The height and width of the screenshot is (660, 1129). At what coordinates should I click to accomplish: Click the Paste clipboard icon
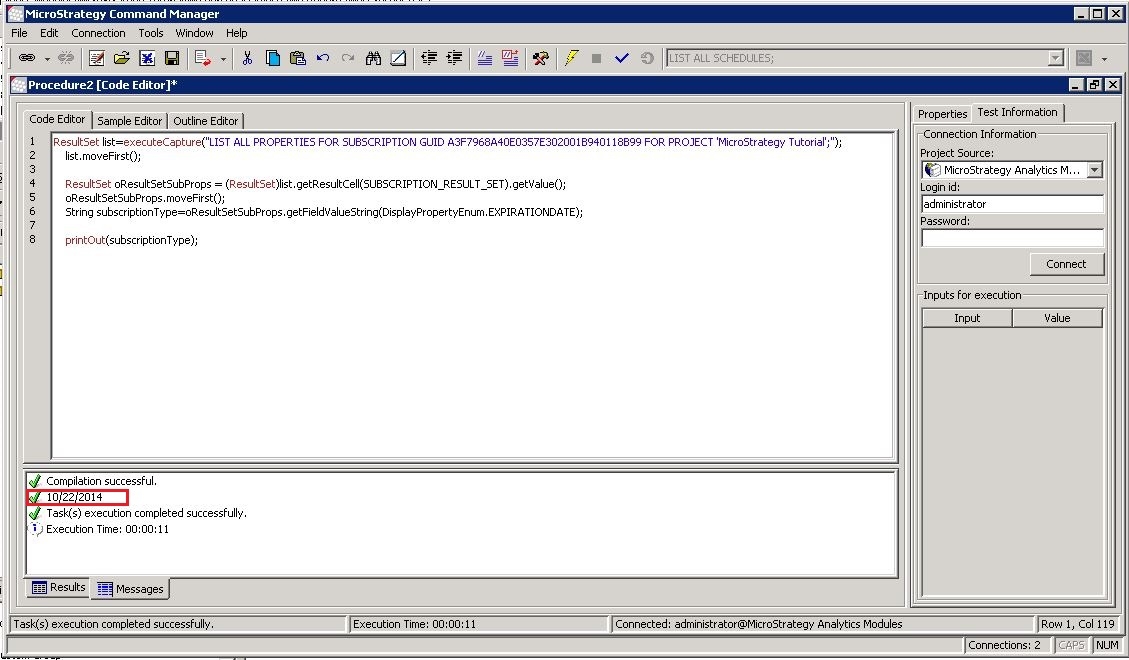(297, 59)
